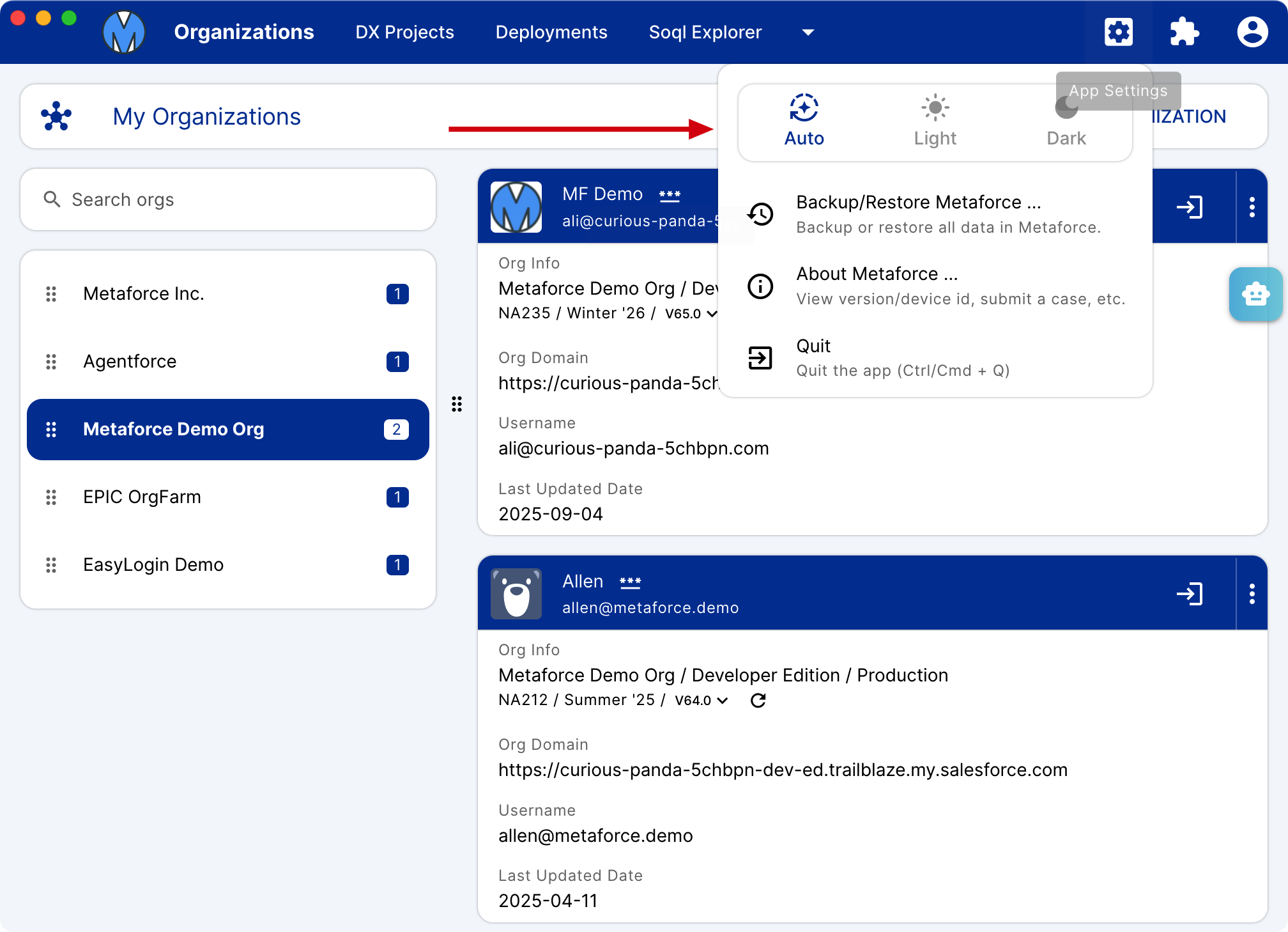Switch to Dark theme mode
The height and width of the screenshot is (932, 1288).
pyautogui.click(x=1066, y=121)
